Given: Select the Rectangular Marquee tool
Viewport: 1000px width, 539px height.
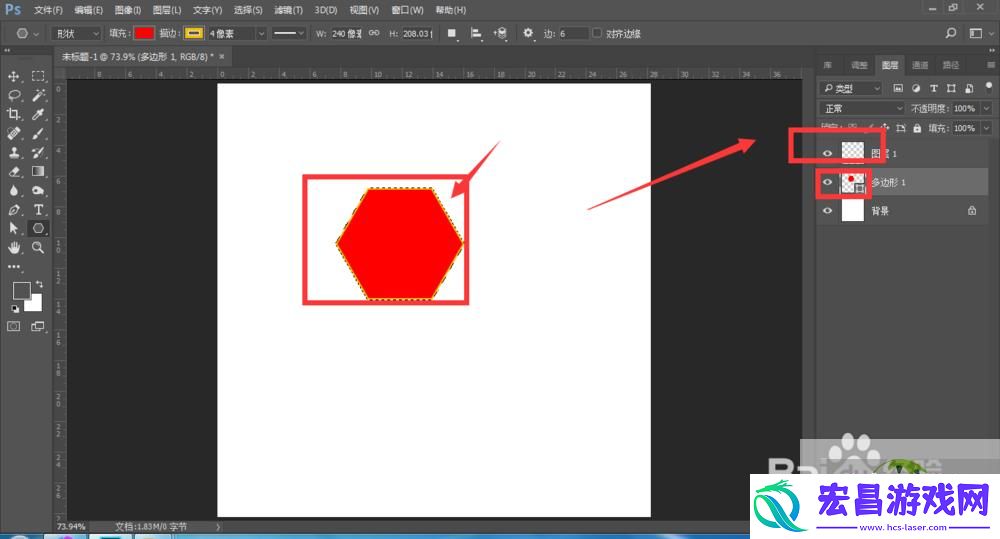Looking at the screenshot, I should [x=38, y=77].
